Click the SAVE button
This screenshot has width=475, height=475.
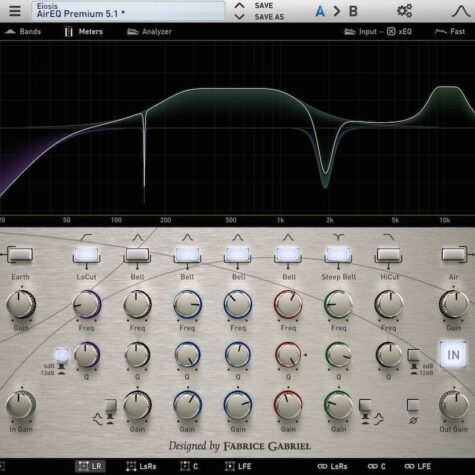coord(264,6)
